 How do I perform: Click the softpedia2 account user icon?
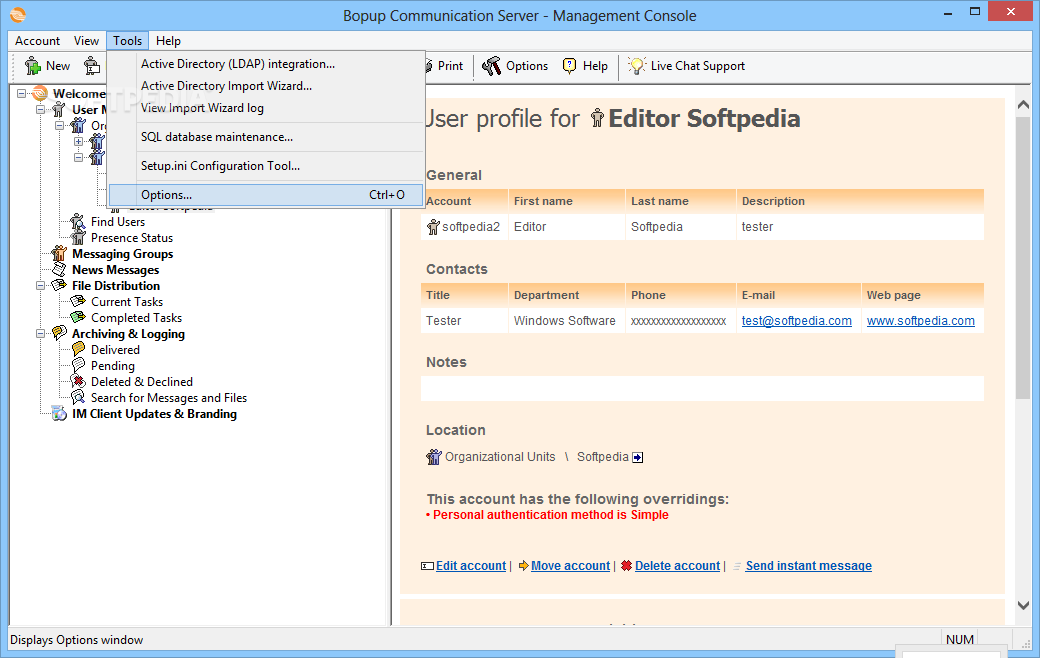(x=433, y=227)
